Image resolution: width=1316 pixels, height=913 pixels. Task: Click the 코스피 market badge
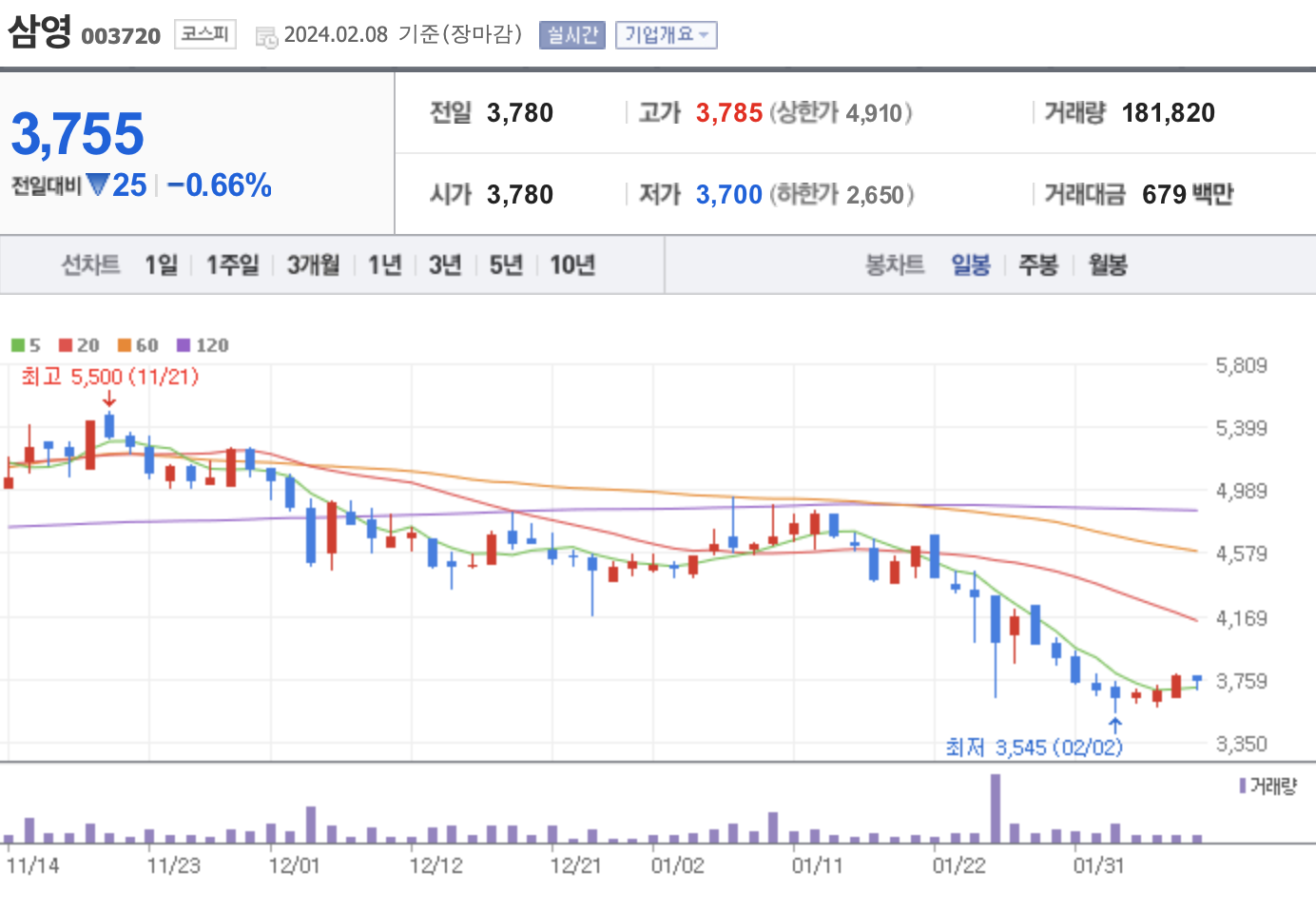pos(204,34)
